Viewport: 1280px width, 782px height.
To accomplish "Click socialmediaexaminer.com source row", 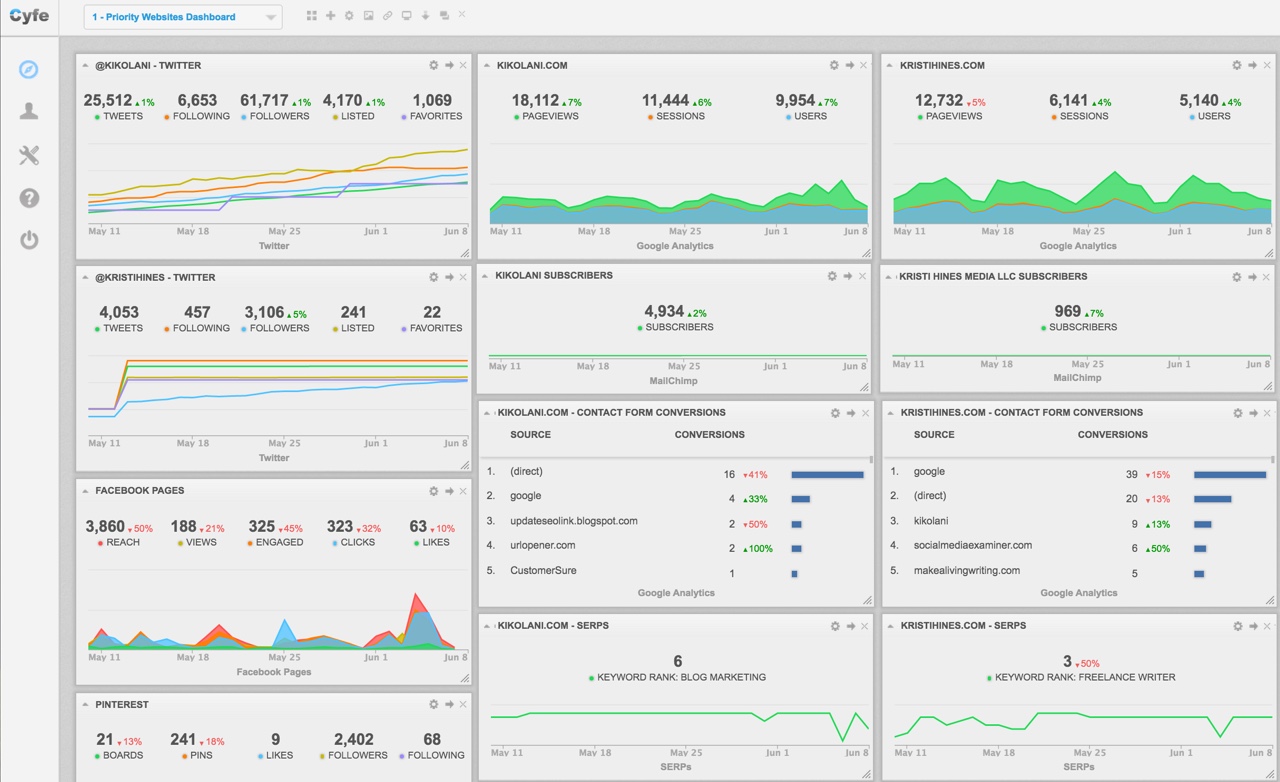I will coord(973,546).
